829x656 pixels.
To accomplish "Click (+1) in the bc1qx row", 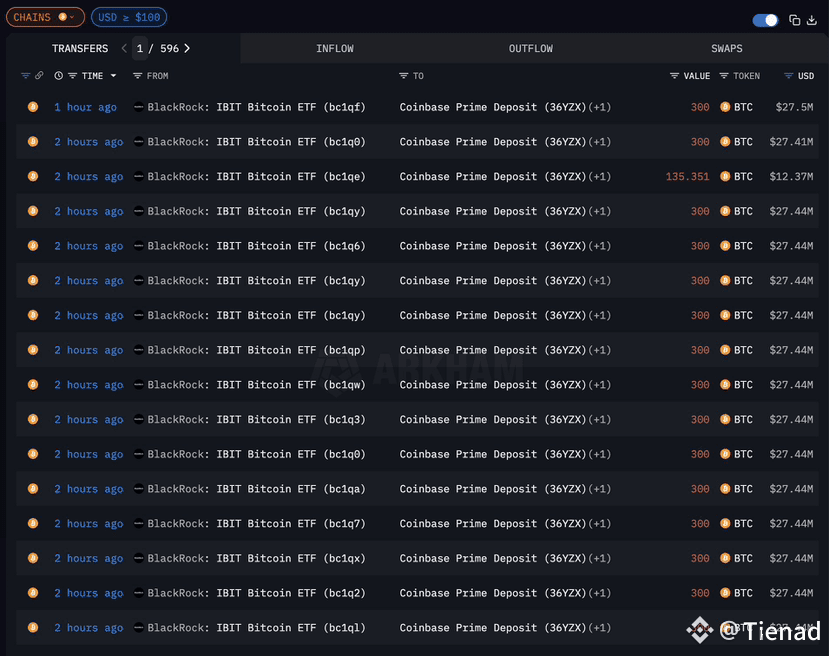I will point(600,558).
